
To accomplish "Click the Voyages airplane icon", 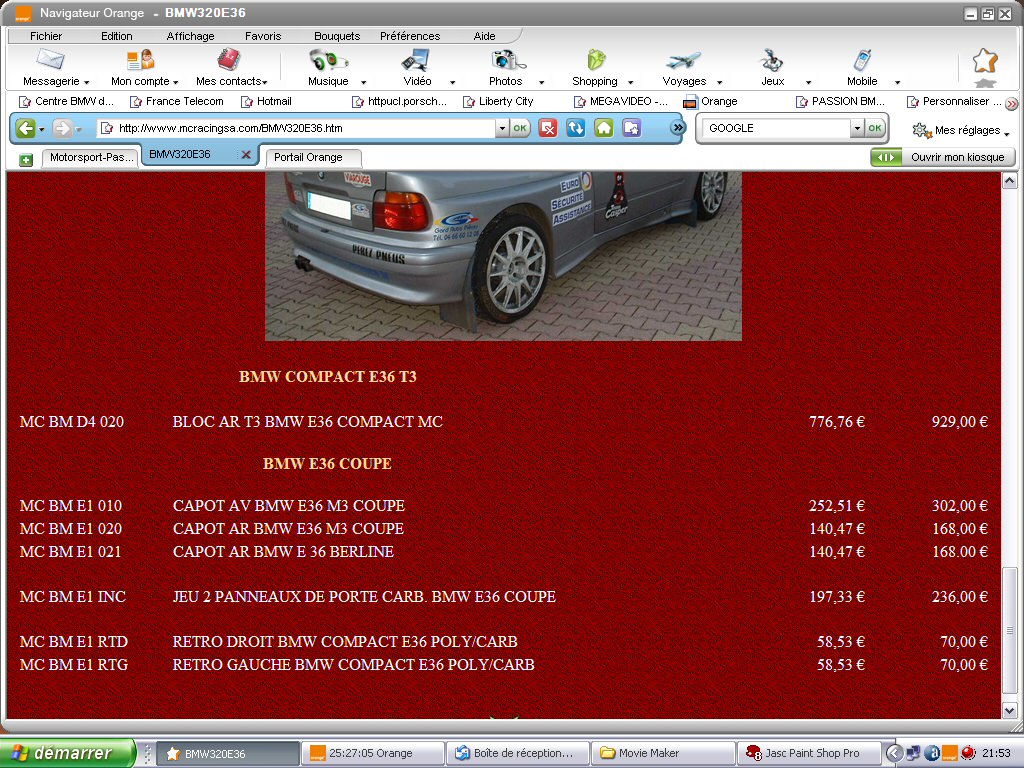I will coord(683,61).
